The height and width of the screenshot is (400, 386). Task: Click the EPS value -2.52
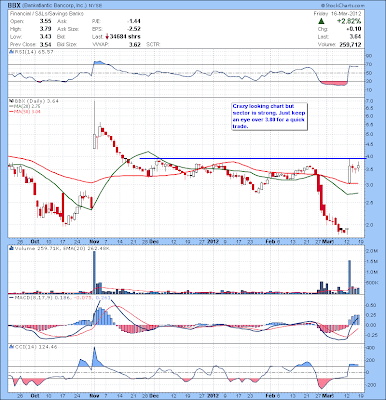coord(134,29)
